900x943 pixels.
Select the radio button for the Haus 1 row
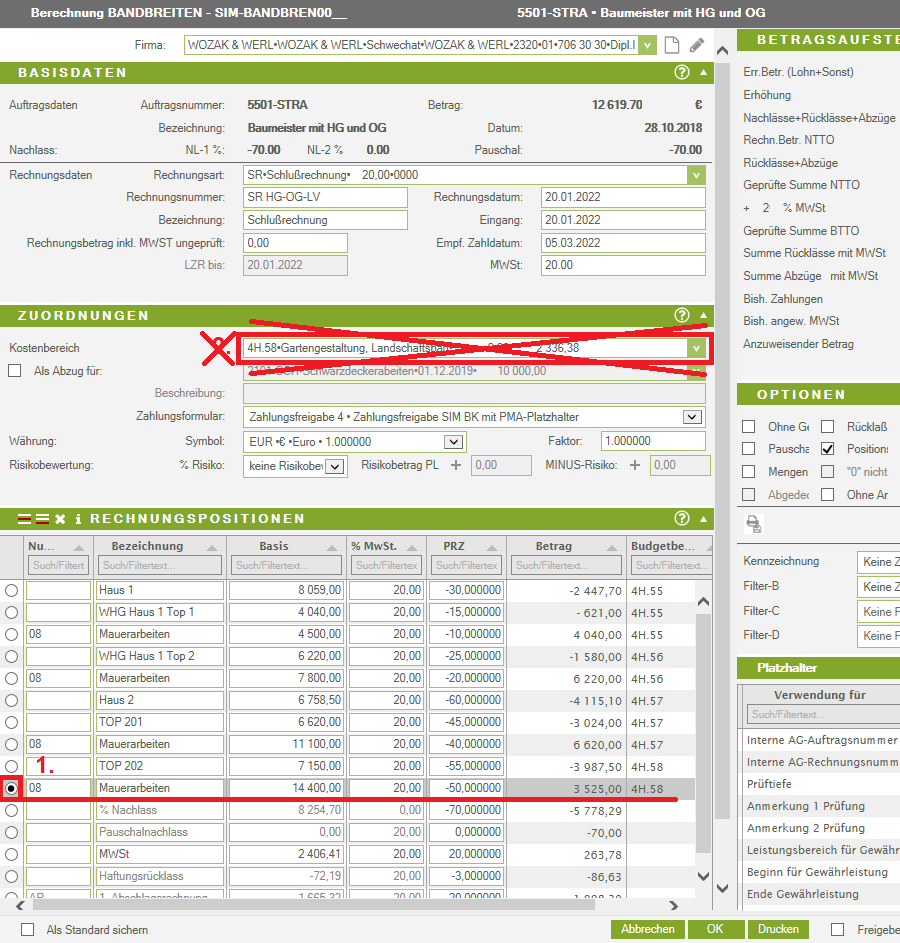(12, 590)
